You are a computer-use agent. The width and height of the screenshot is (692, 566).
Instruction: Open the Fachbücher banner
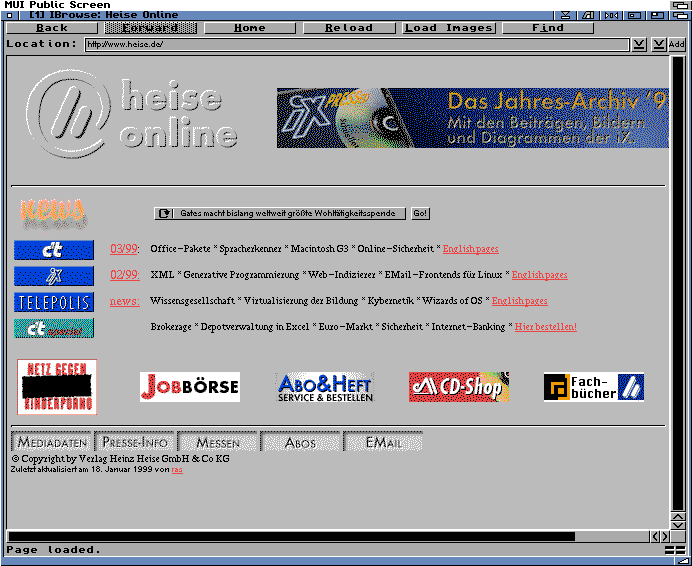pyautogui.click(x=593, y=387)
